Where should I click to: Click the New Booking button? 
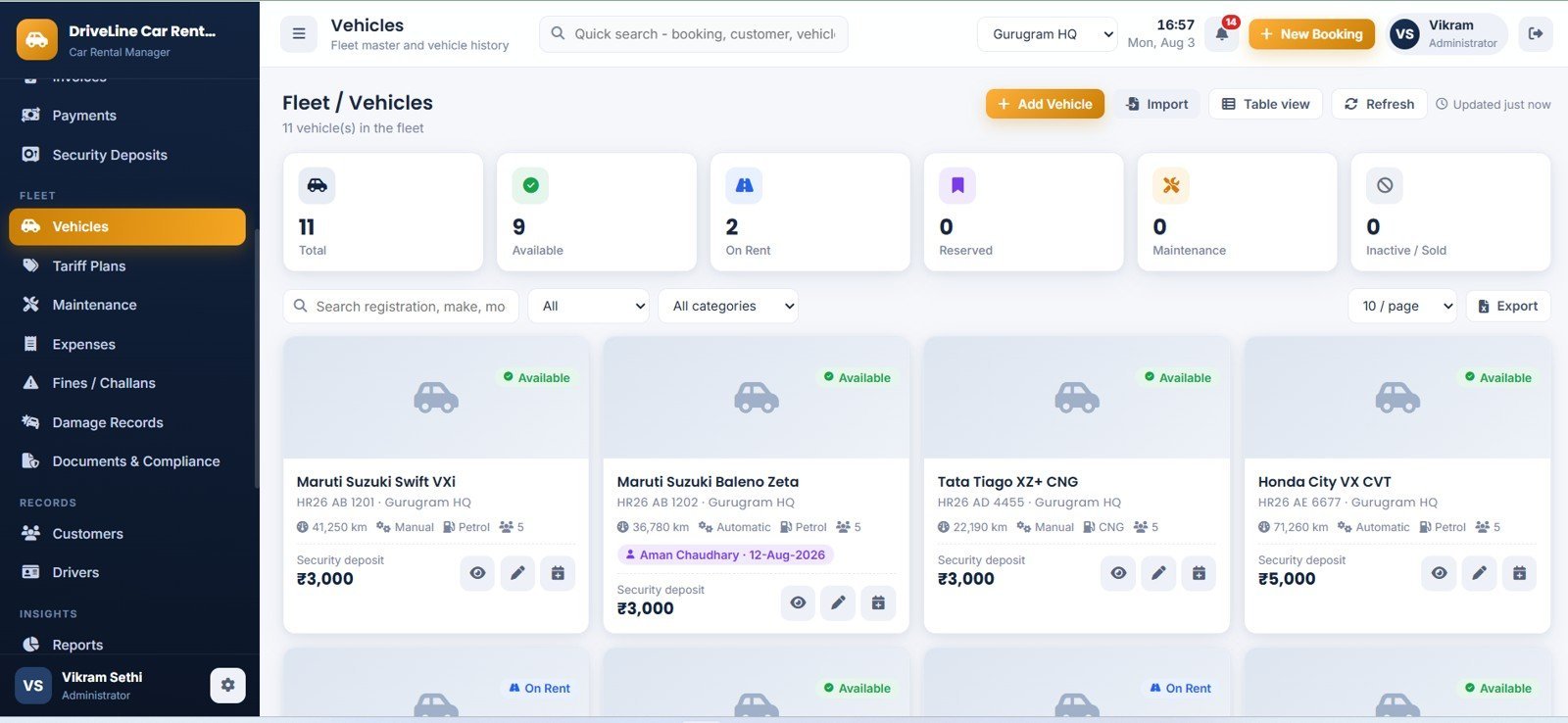pyautogui.click(x=1311, y=34)
